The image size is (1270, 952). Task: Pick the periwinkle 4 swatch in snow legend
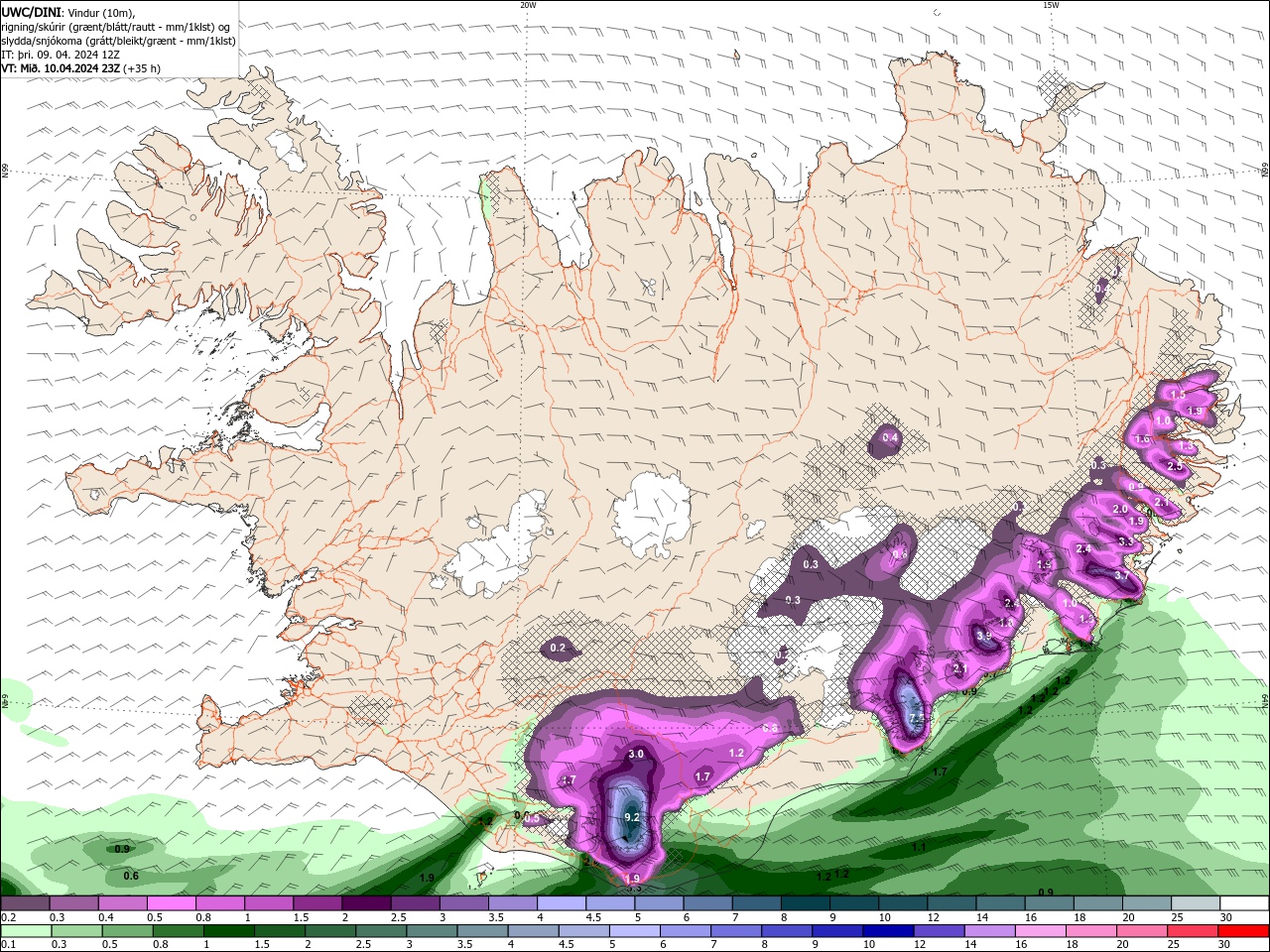coord(561,903)
